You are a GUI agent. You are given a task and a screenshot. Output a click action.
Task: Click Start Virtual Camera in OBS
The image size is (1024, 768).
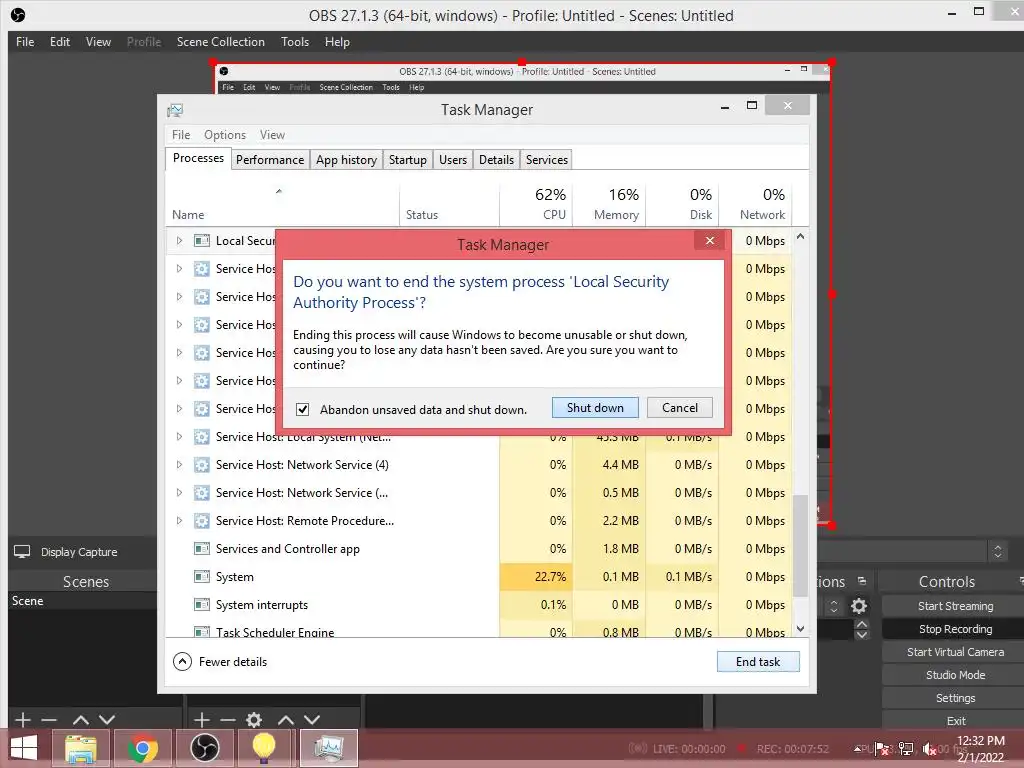click(x=955, y=652)
